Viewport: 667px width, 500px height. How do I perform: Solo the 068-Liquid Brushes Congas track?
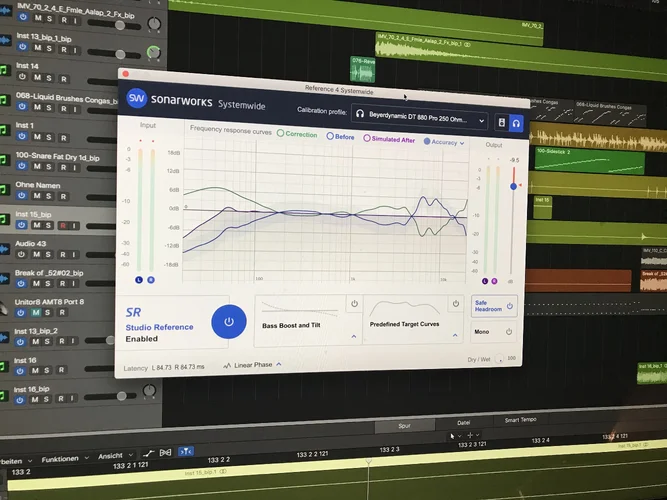[x=49, y=108]
